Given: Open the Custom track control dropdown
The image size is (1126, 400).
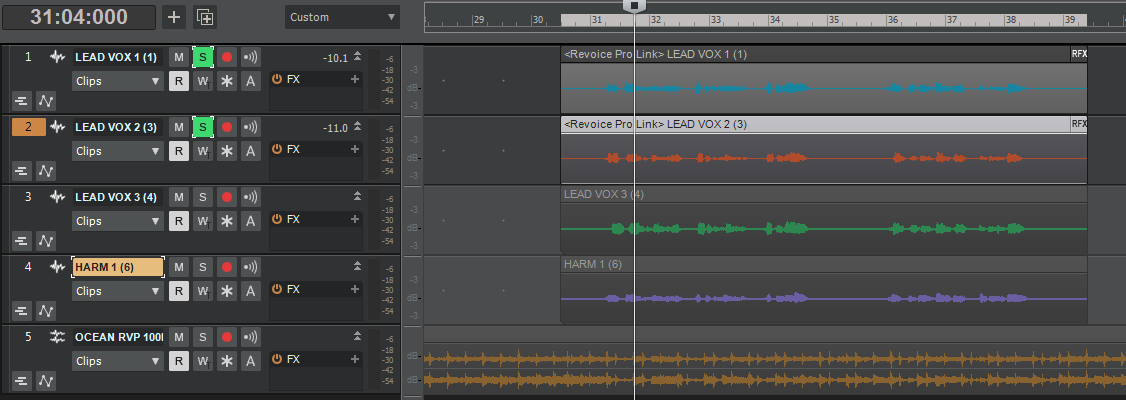Looking at the screenshot, I should 342,17.
